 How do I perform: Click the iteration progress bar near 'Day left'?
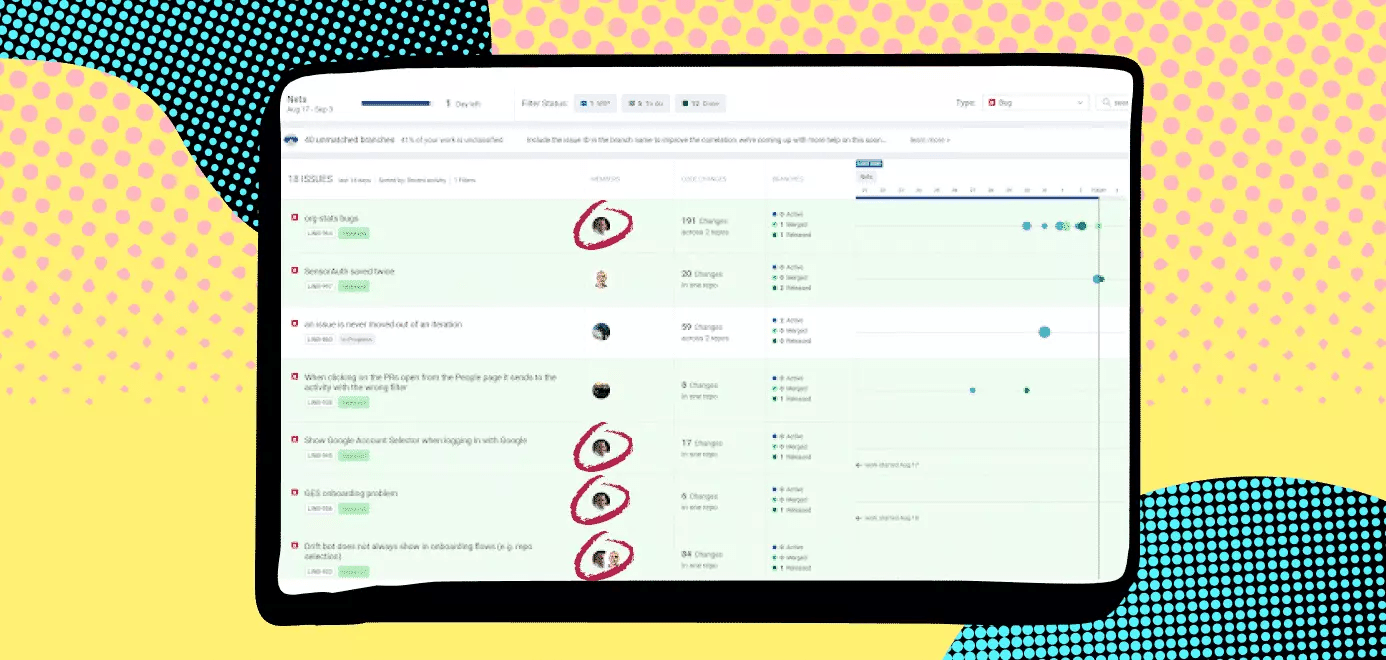pyautogui.click(x=396, y=103)
